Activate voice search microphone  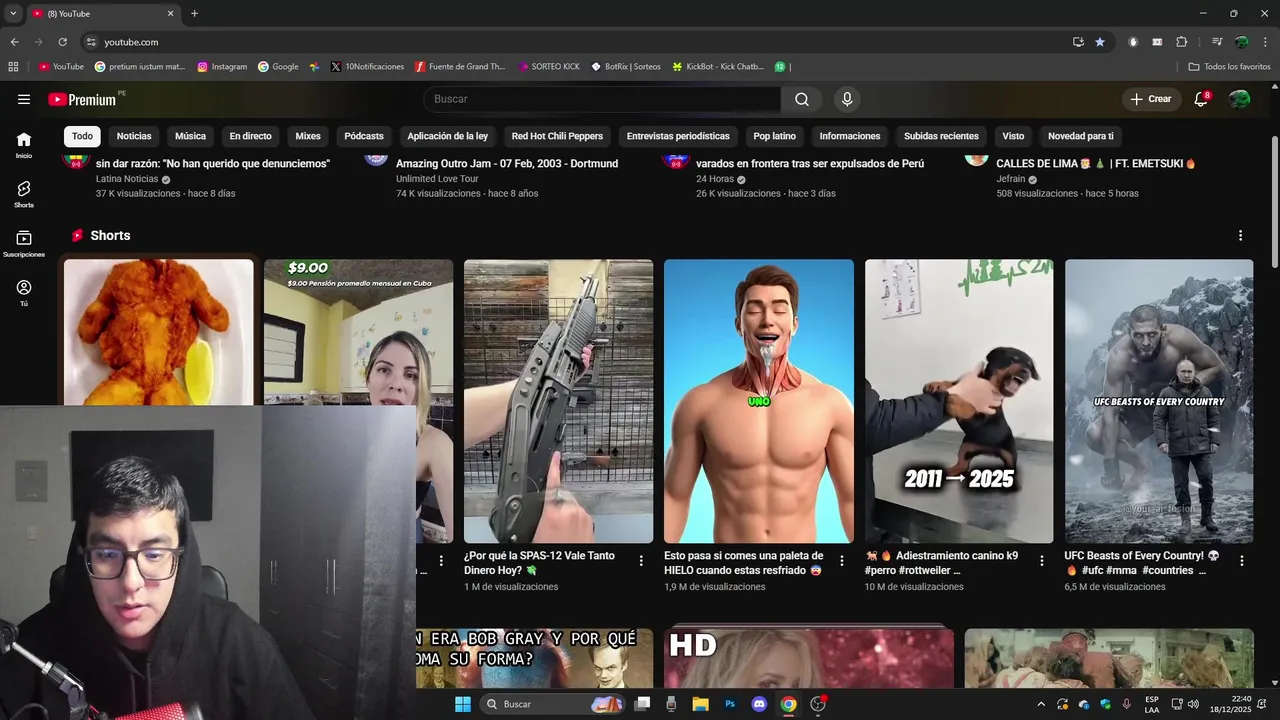tap(847, 99)
